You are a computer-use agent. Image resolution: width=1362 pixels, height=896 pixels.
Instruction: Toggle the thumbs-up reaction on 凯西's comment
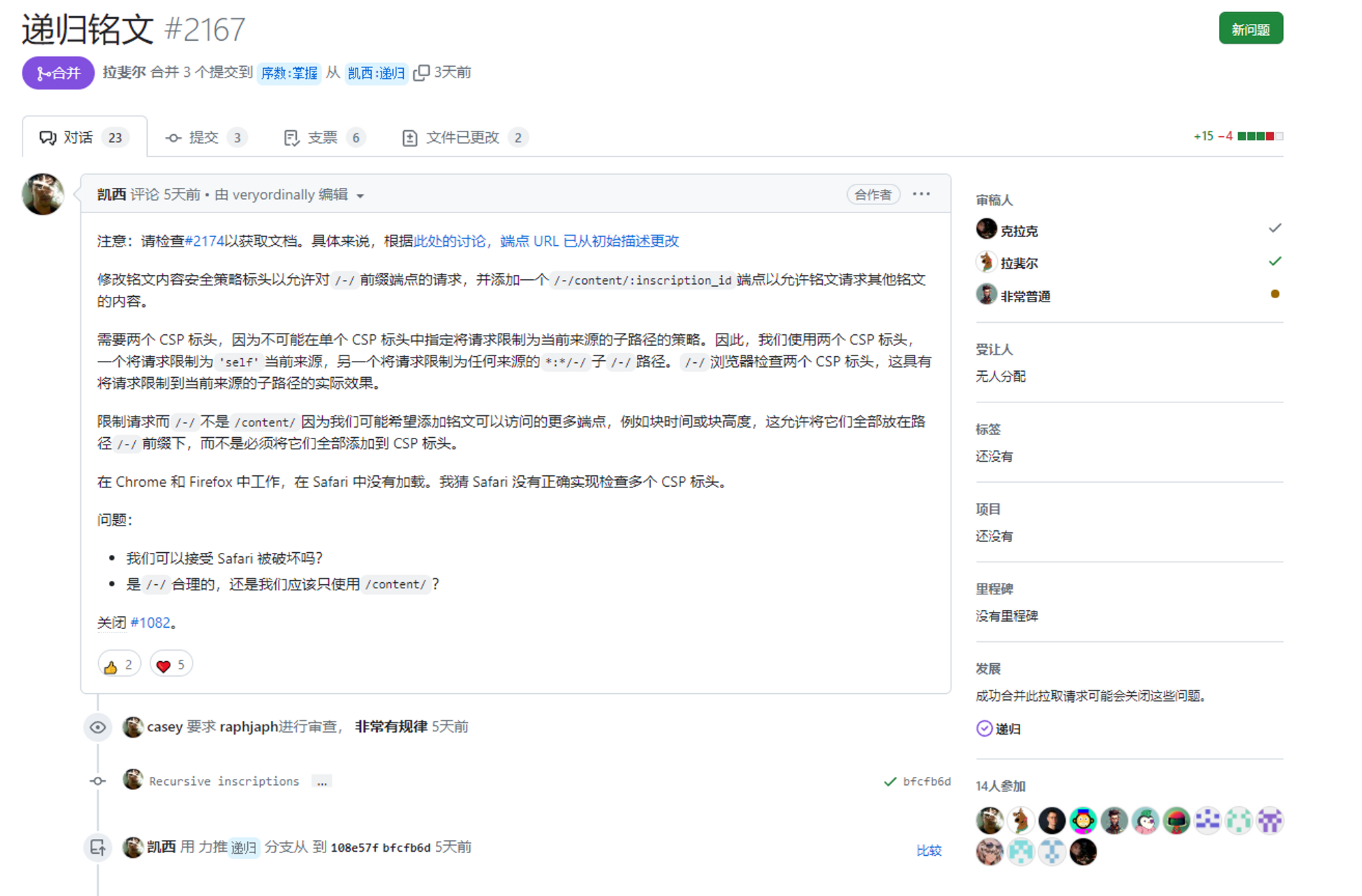[118, 664]
